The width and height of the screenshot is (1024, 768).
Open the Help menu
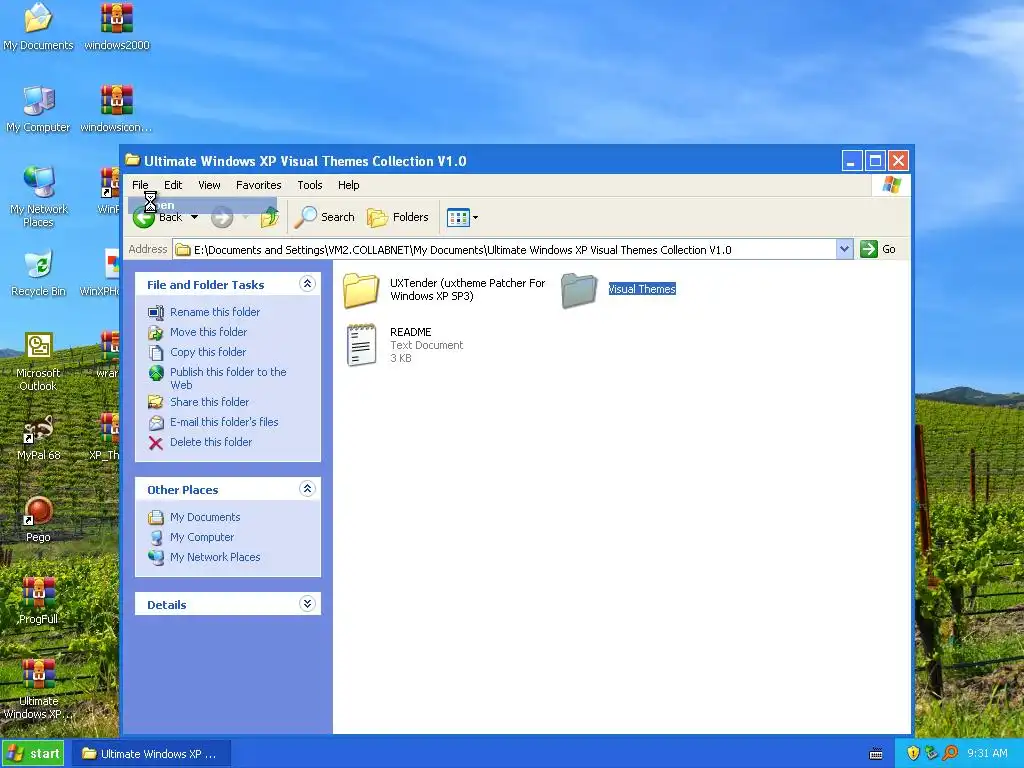349,185
